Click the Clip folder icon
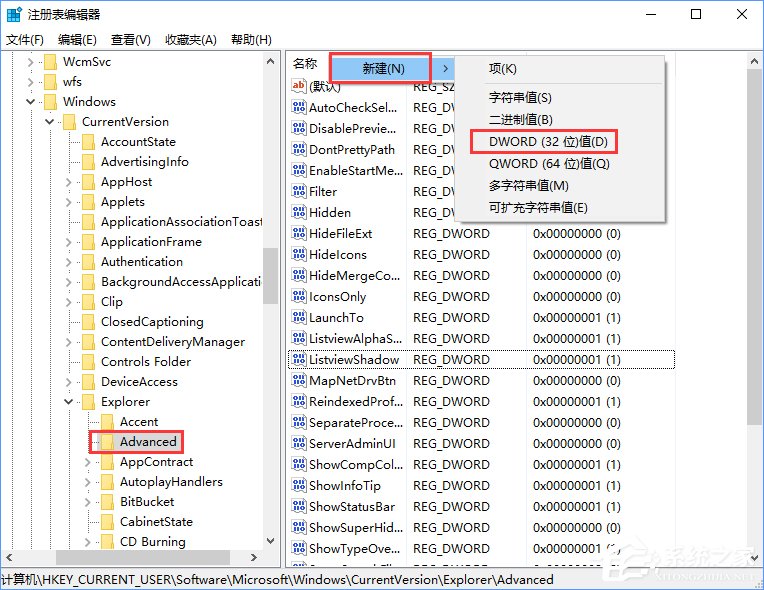The width and height of the screenshot is (764, 590). (88, 302)
